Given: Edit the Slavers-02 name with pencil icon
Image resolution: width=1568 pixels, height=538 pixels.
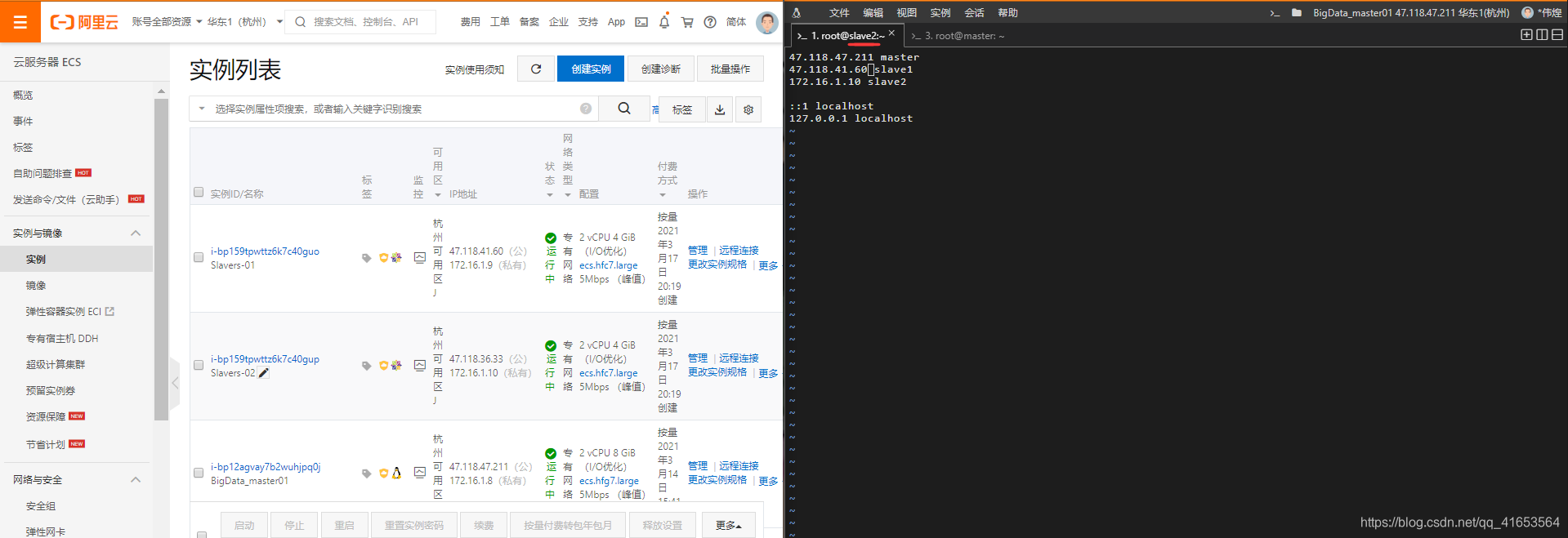Looking at the screenshot, I should pyautogui.click(x=264, y=373).
